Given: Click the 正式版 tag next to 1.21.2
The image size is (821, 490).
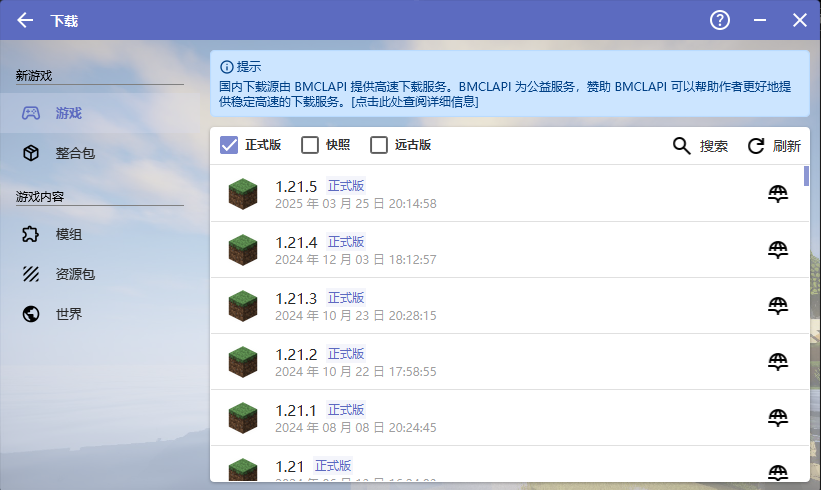Looking at the screenshot, I should [x=346, y=354].
